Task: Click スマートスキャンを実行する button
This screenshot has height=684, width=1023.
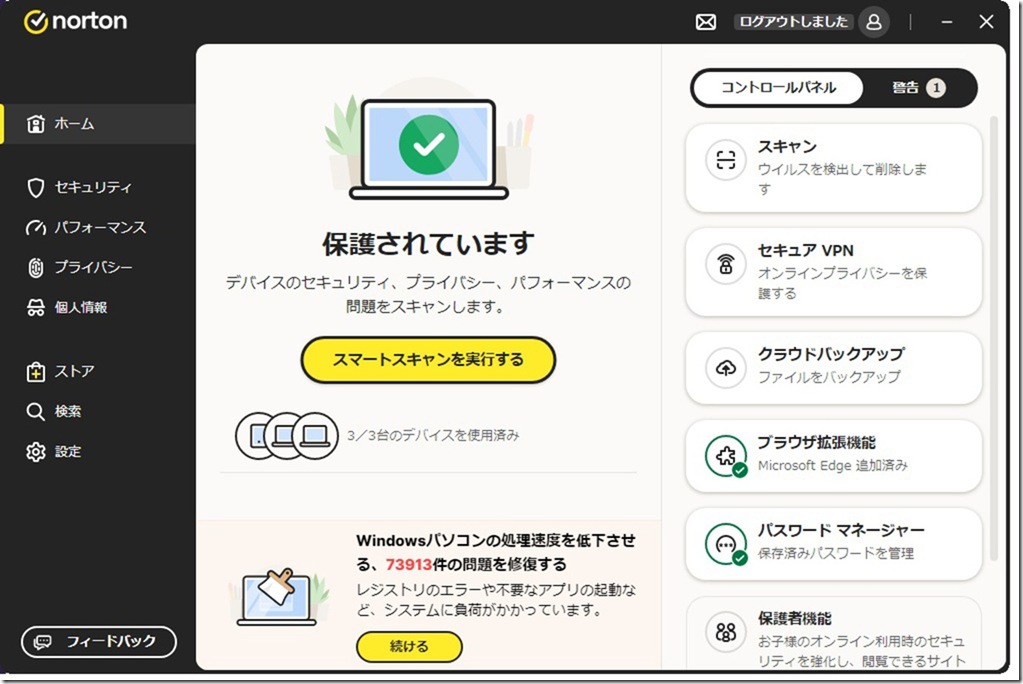Action: (428, 360)
